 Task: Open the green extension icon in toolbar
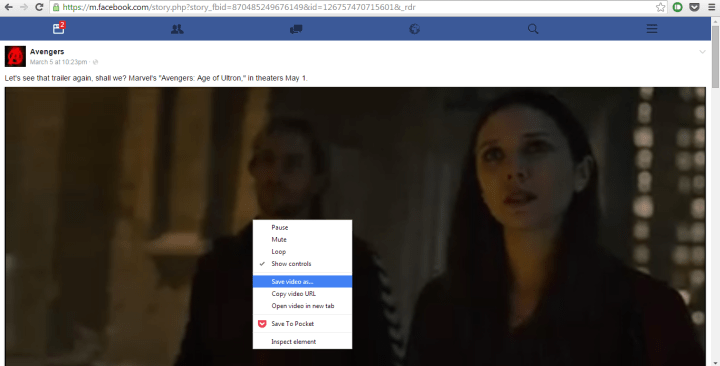click(677, 7)
